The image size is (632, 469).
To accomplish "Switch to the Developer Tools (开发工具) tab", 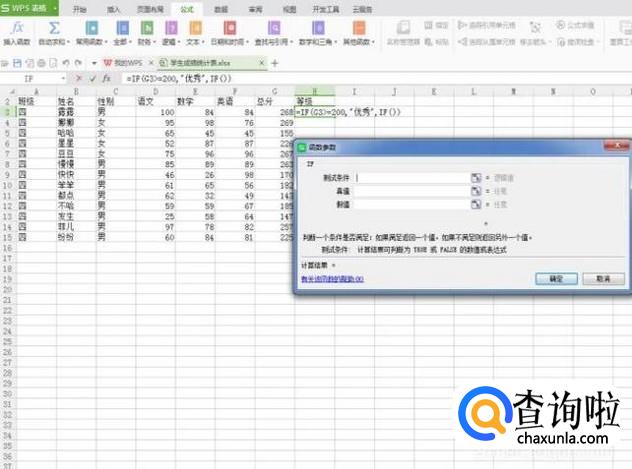I will pos(326,9).
